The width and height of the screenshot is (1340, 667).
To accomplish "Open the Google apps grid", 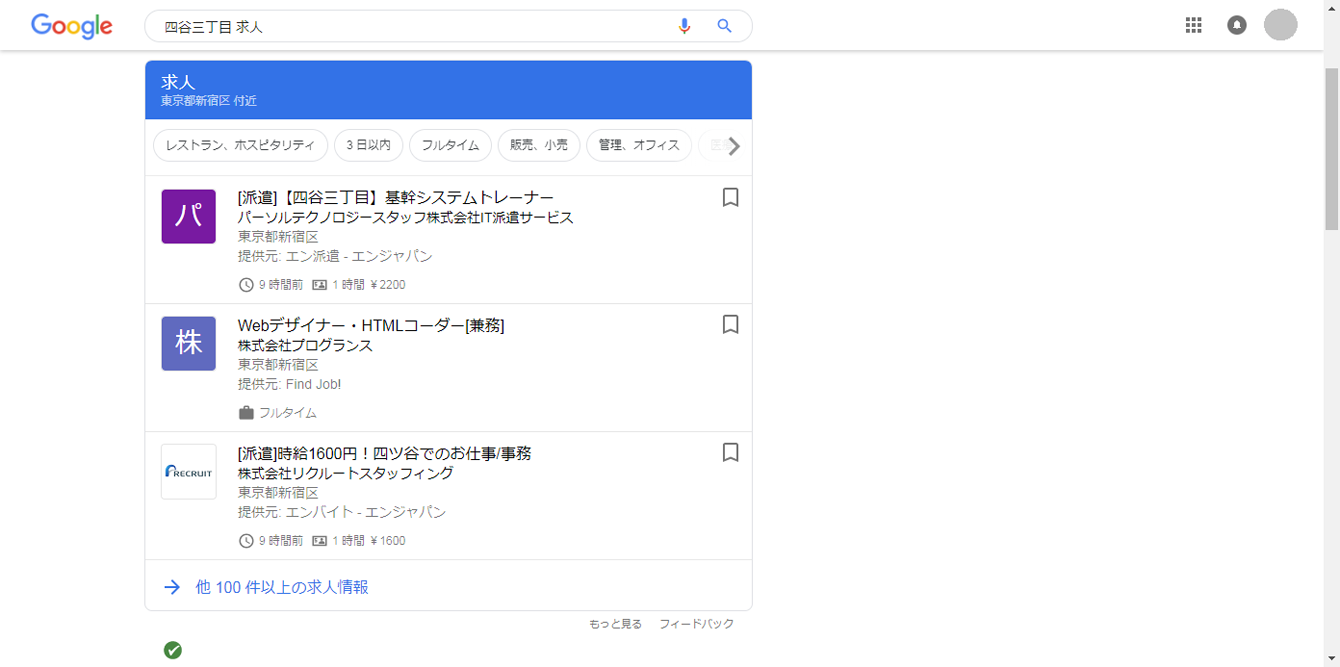I will [x=1193, y=26].
